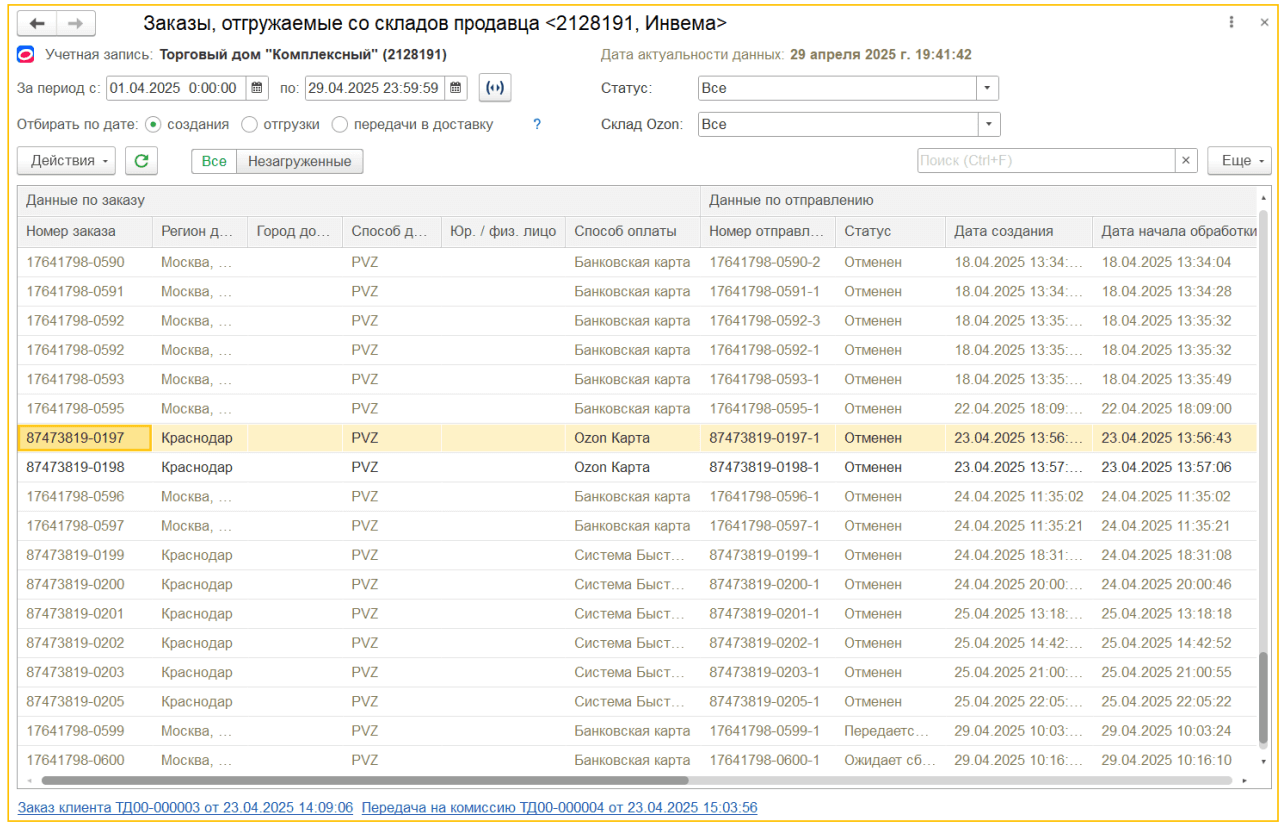Open the vertical ellipsis menu top right

[1231, 22]
